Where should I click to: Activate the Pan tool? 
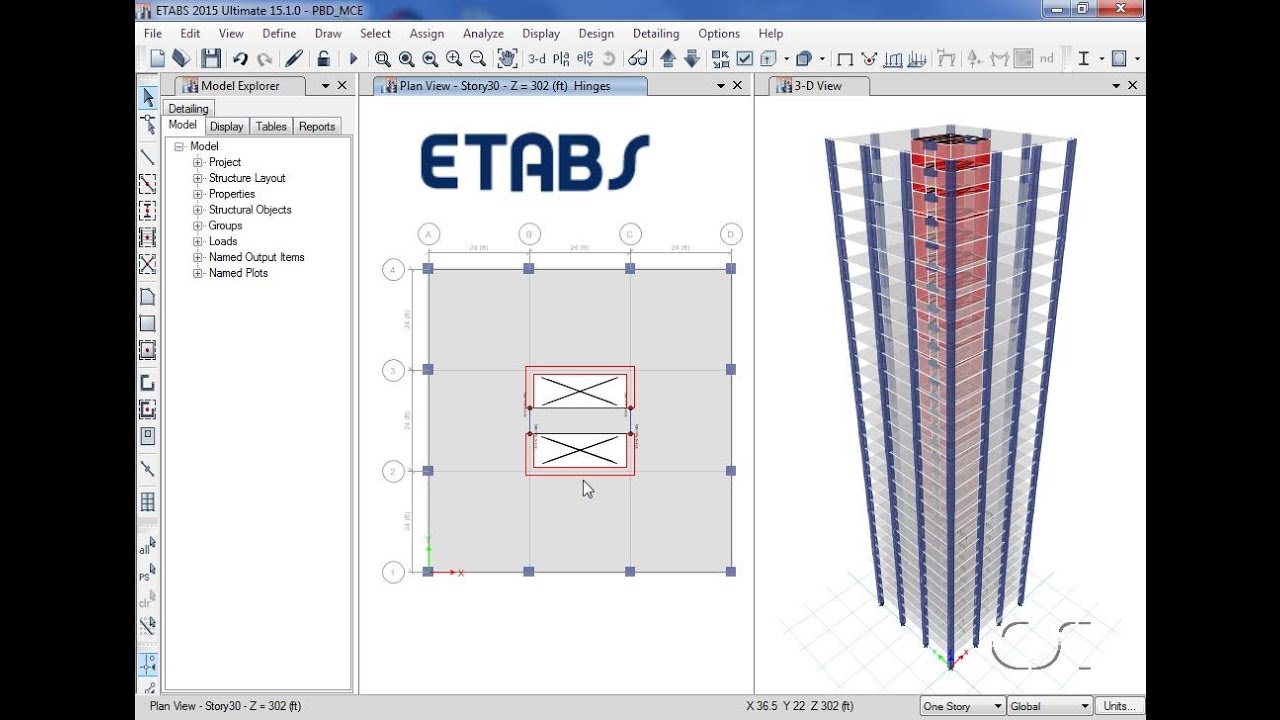click(507, 58)
